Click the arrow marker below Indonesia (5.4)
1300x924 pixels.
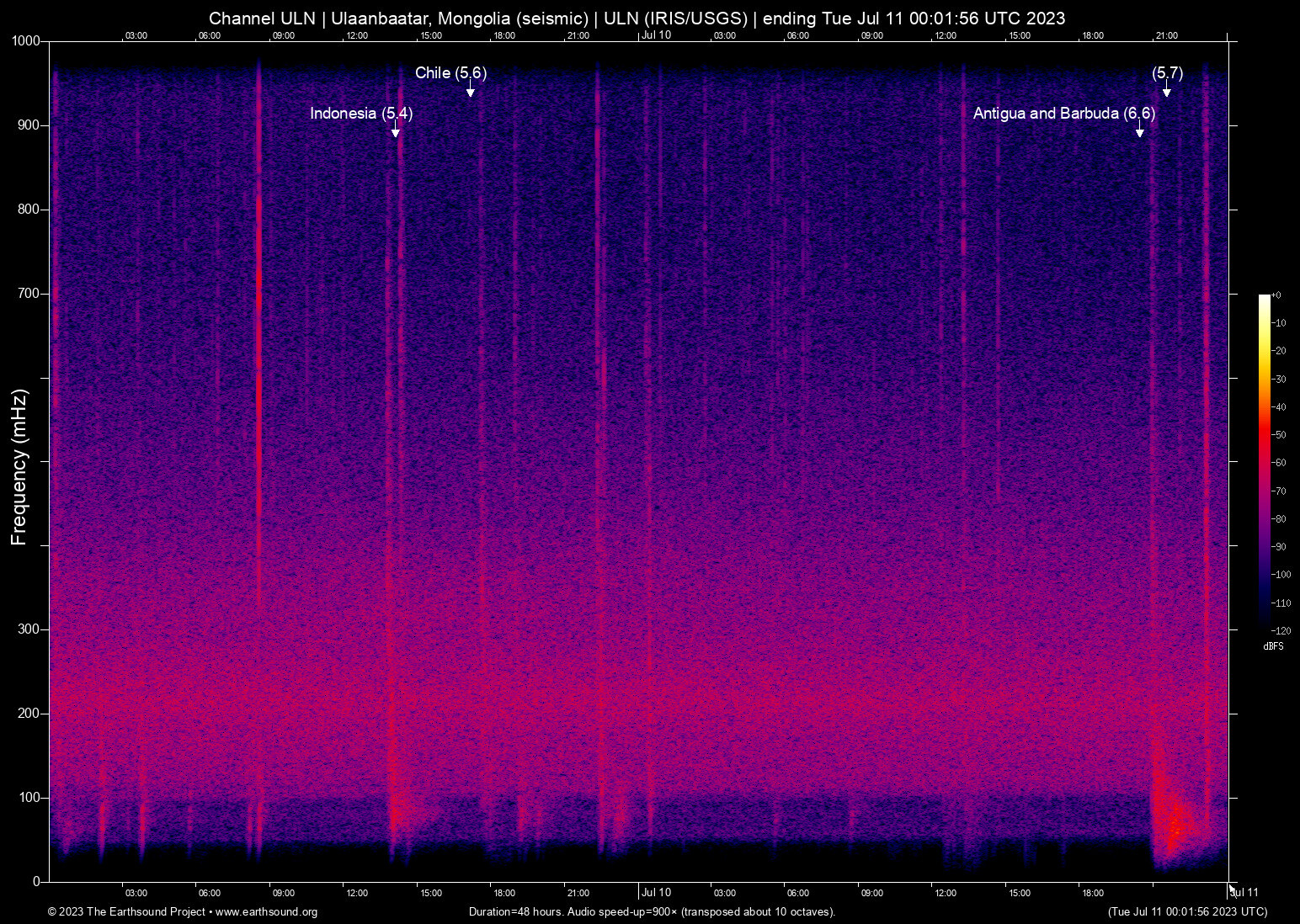tap(396, 132)
